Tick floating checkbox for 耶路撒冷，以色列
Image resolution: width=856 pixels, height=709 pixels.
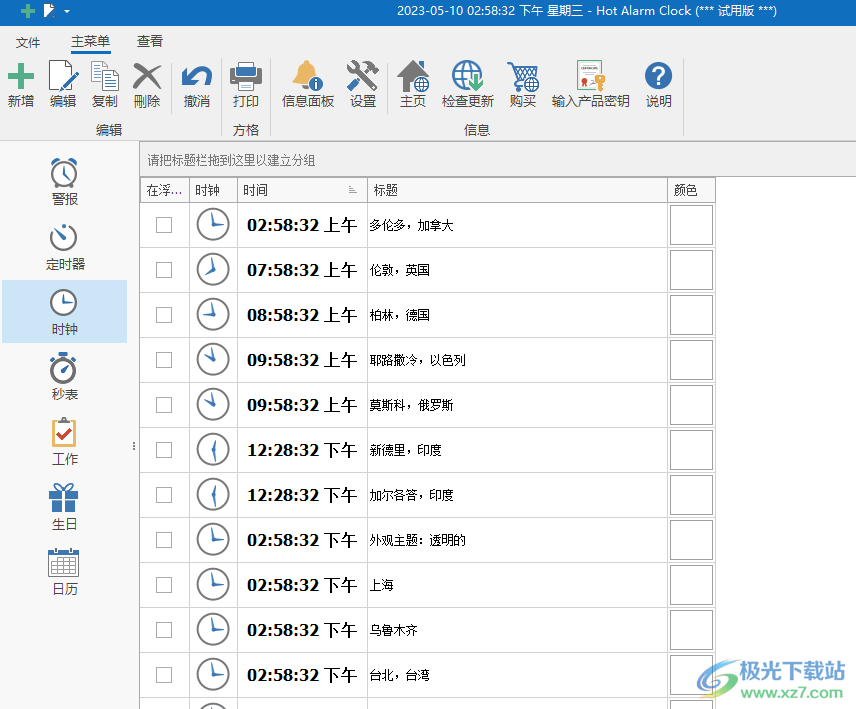164,360
